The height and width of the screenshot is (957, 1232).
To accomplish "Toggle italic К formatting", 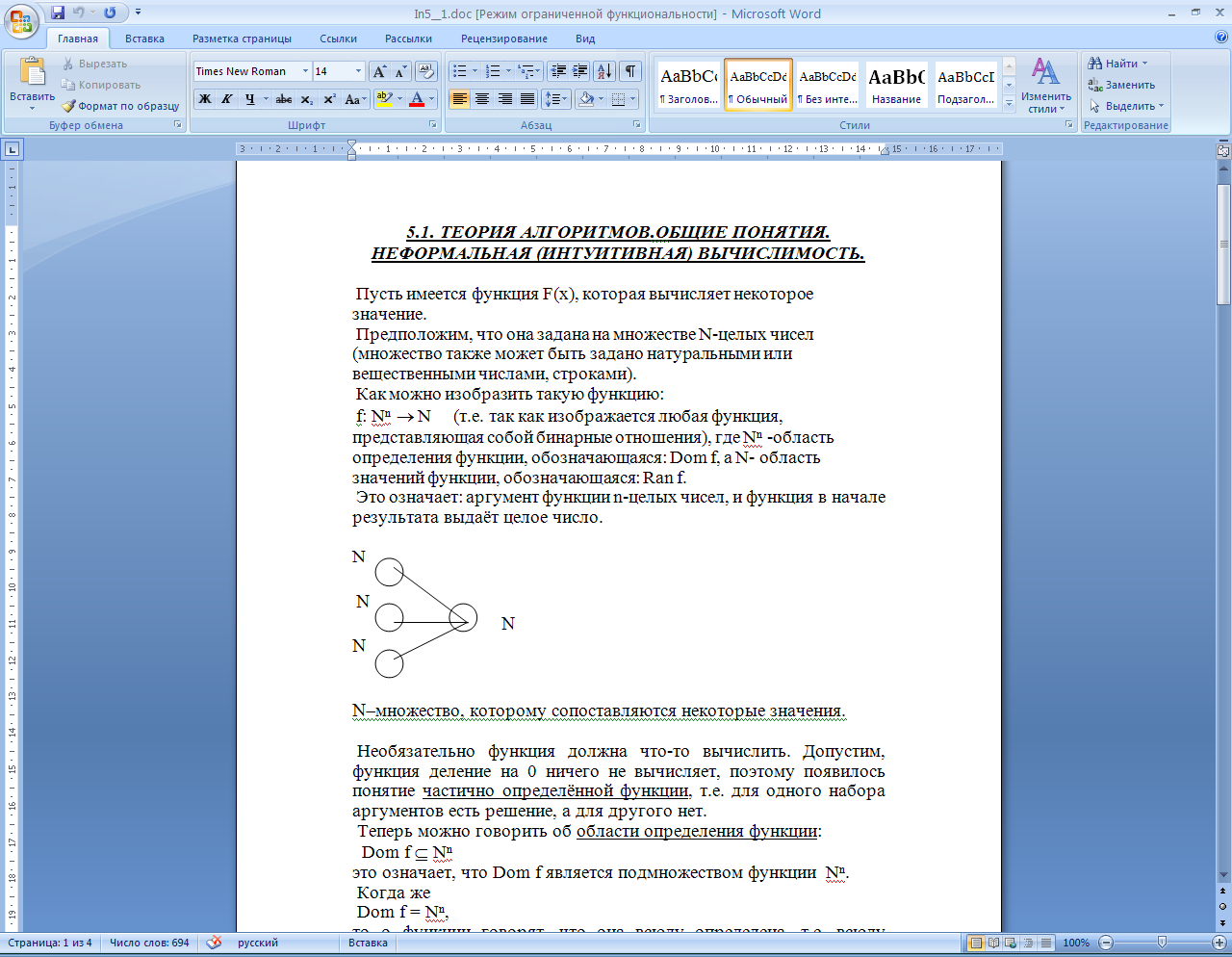I will (x=227, y=99).
